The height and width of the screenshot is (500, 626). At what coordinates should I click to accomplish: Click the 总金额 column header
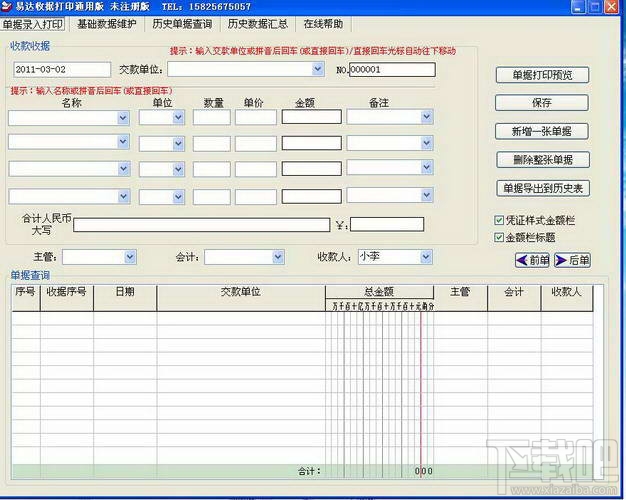[x=379, y=292]
